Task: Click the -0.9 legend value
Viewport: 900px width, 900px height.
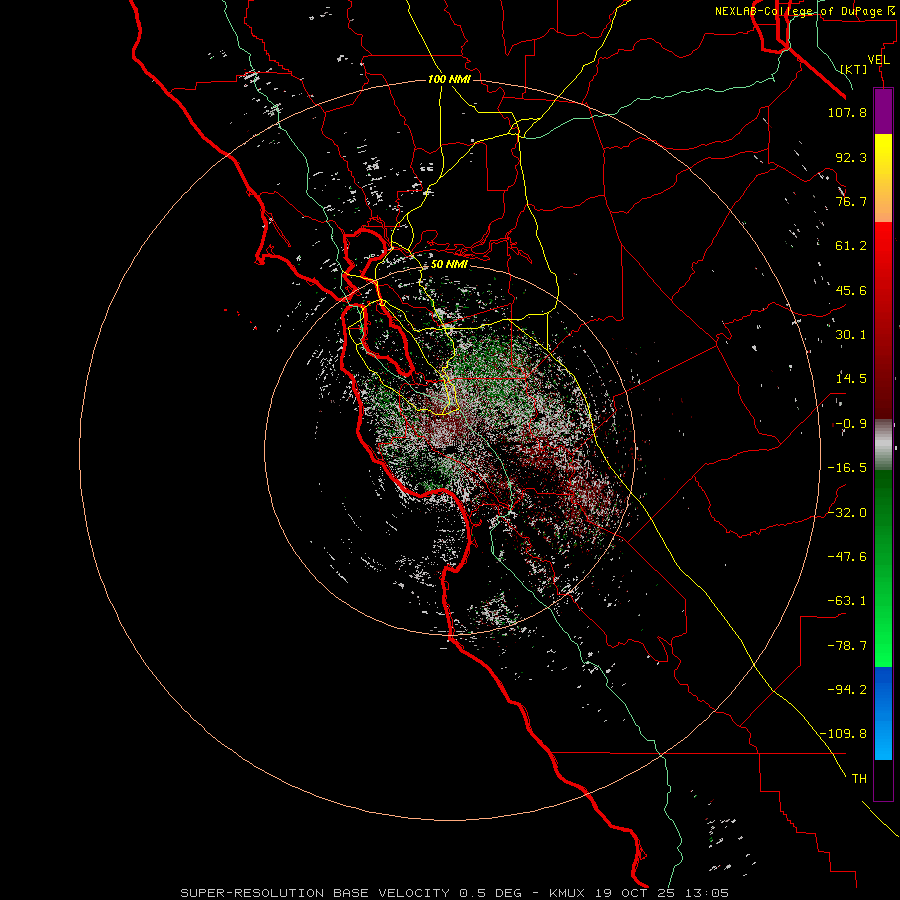Action: point(851,424)
